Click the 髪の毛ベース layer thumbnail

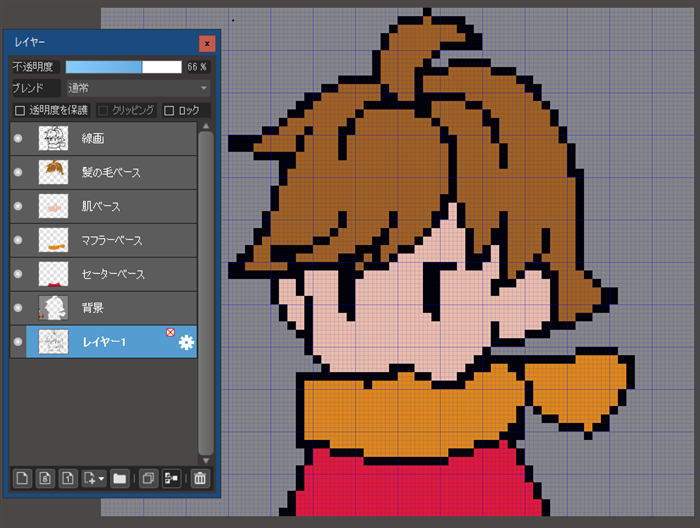point(54,172)
